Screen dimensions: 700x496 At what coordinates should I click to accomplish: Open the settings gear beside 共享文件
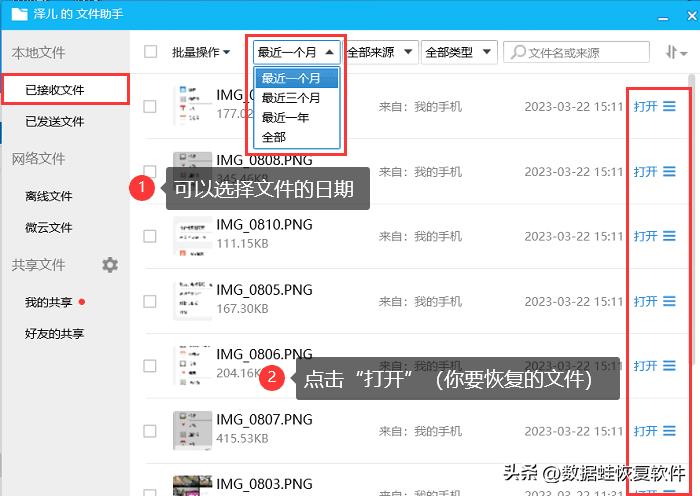click(110, 265)
